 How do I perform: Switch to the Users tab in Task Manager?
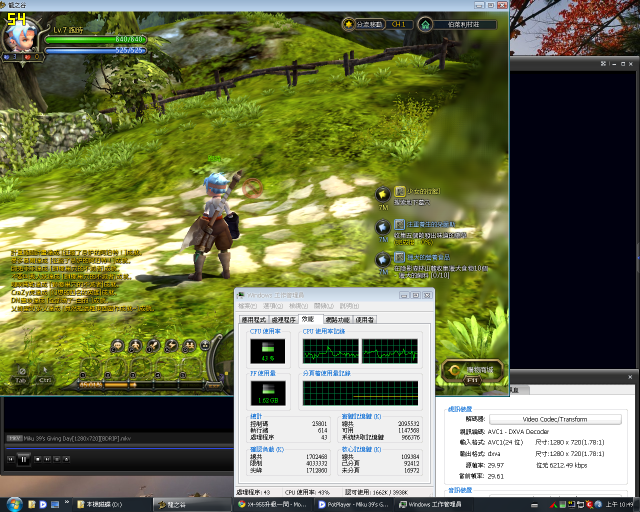pos(364,320)
